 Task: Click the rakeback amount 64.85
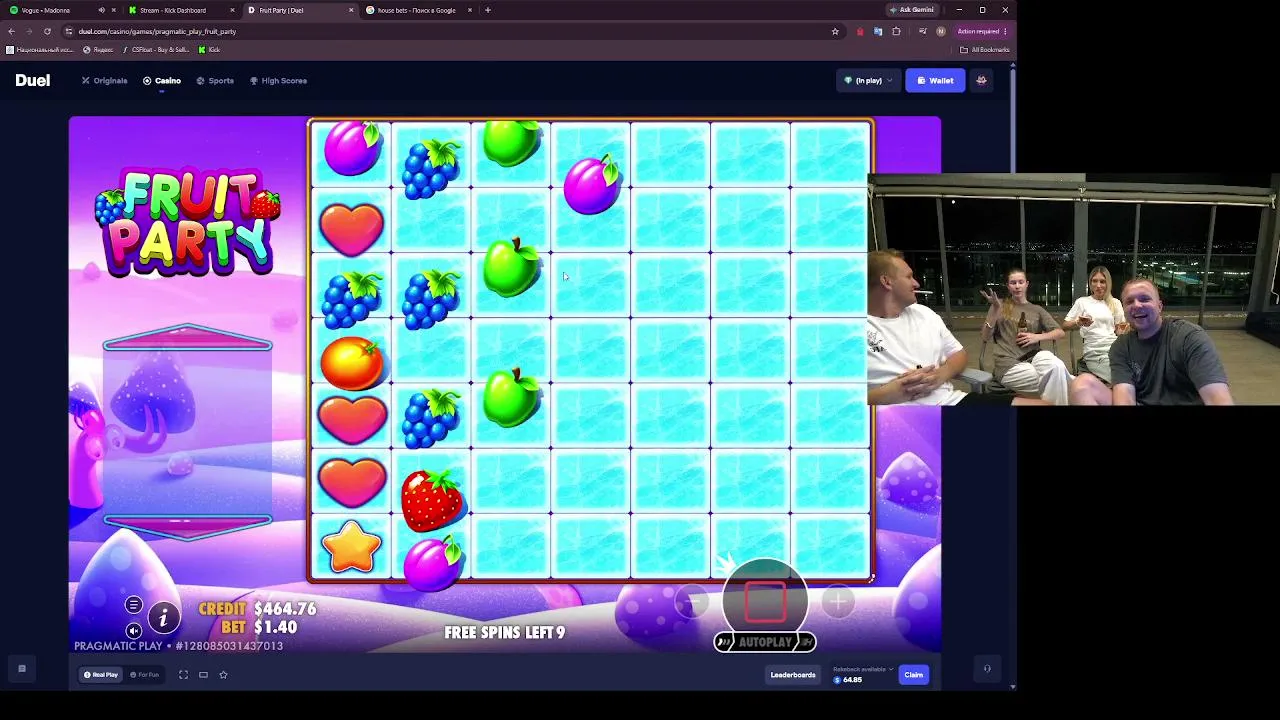click(848, 680)
